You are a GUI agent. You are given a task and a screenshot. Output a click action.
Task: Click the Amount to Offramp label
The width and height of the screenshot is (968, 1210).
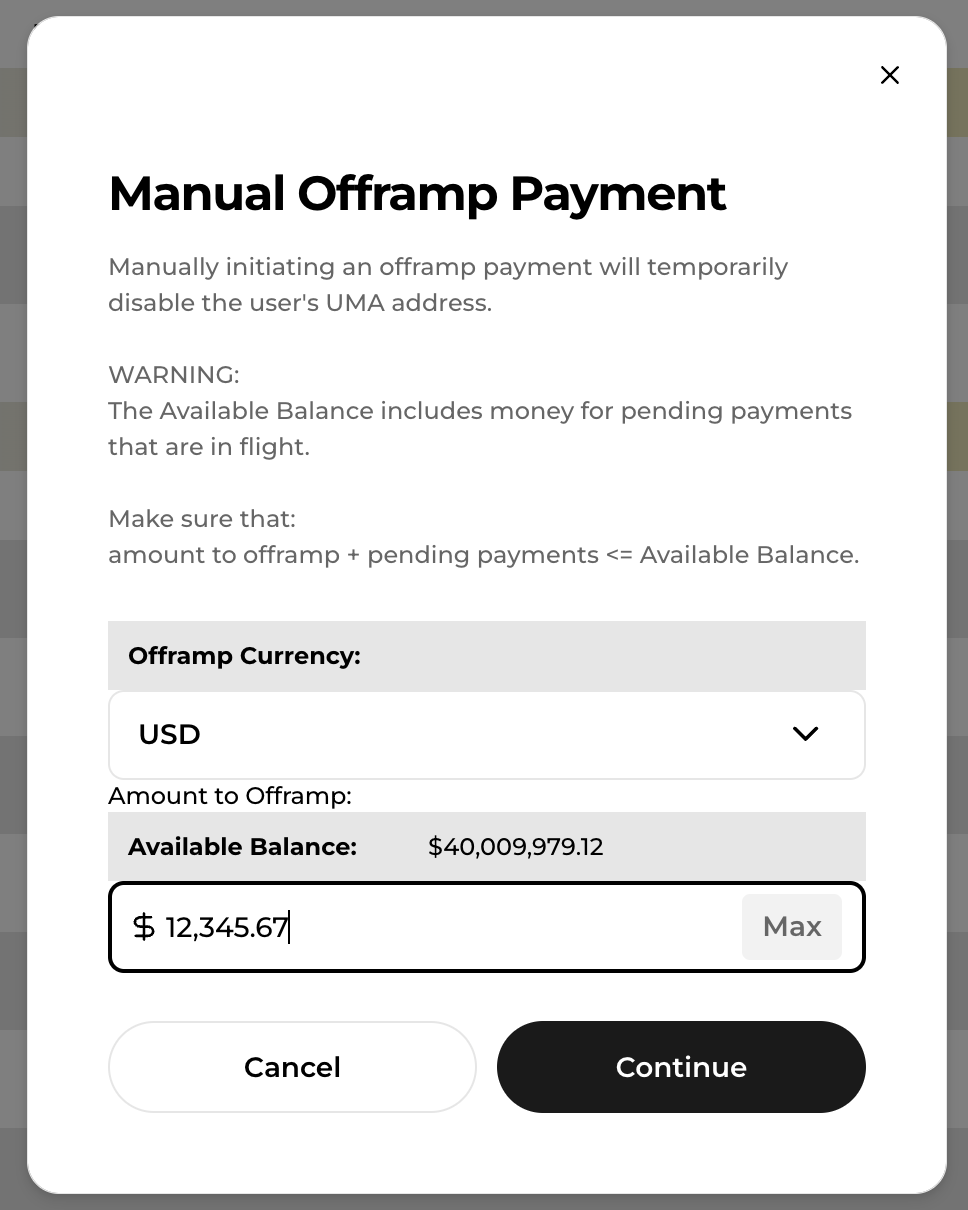tap(230, 796)
